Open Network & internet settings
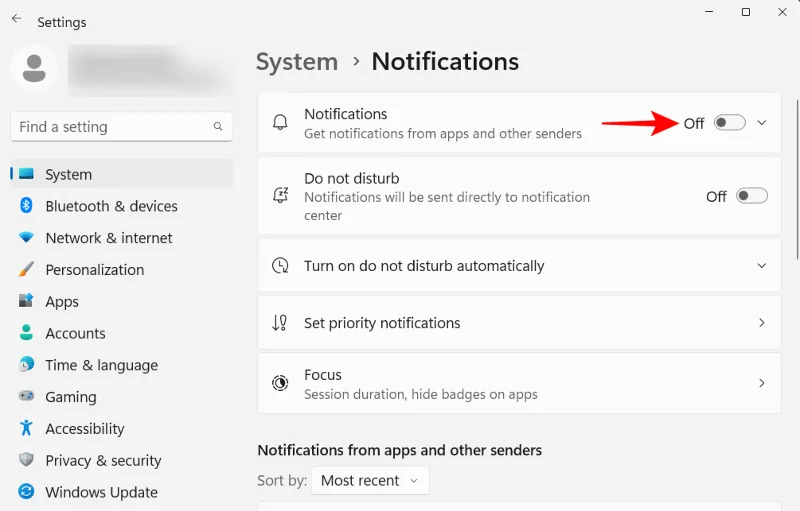This screenshot has width=800, height=511. 109,238
